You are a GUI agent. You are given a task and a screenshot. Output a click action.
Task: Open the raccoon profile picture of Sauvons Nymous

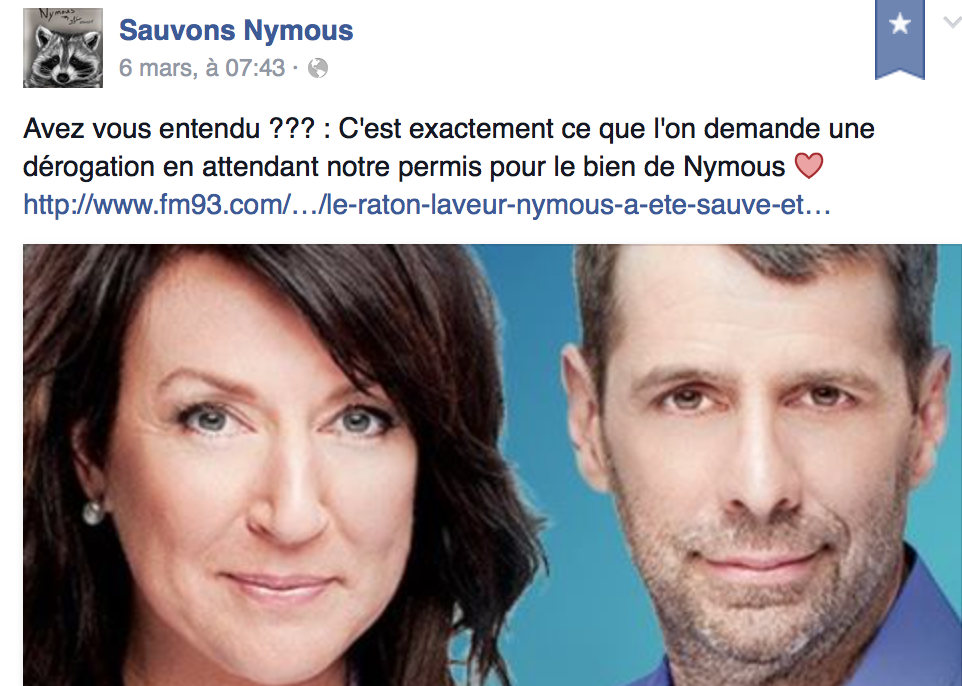63,48
